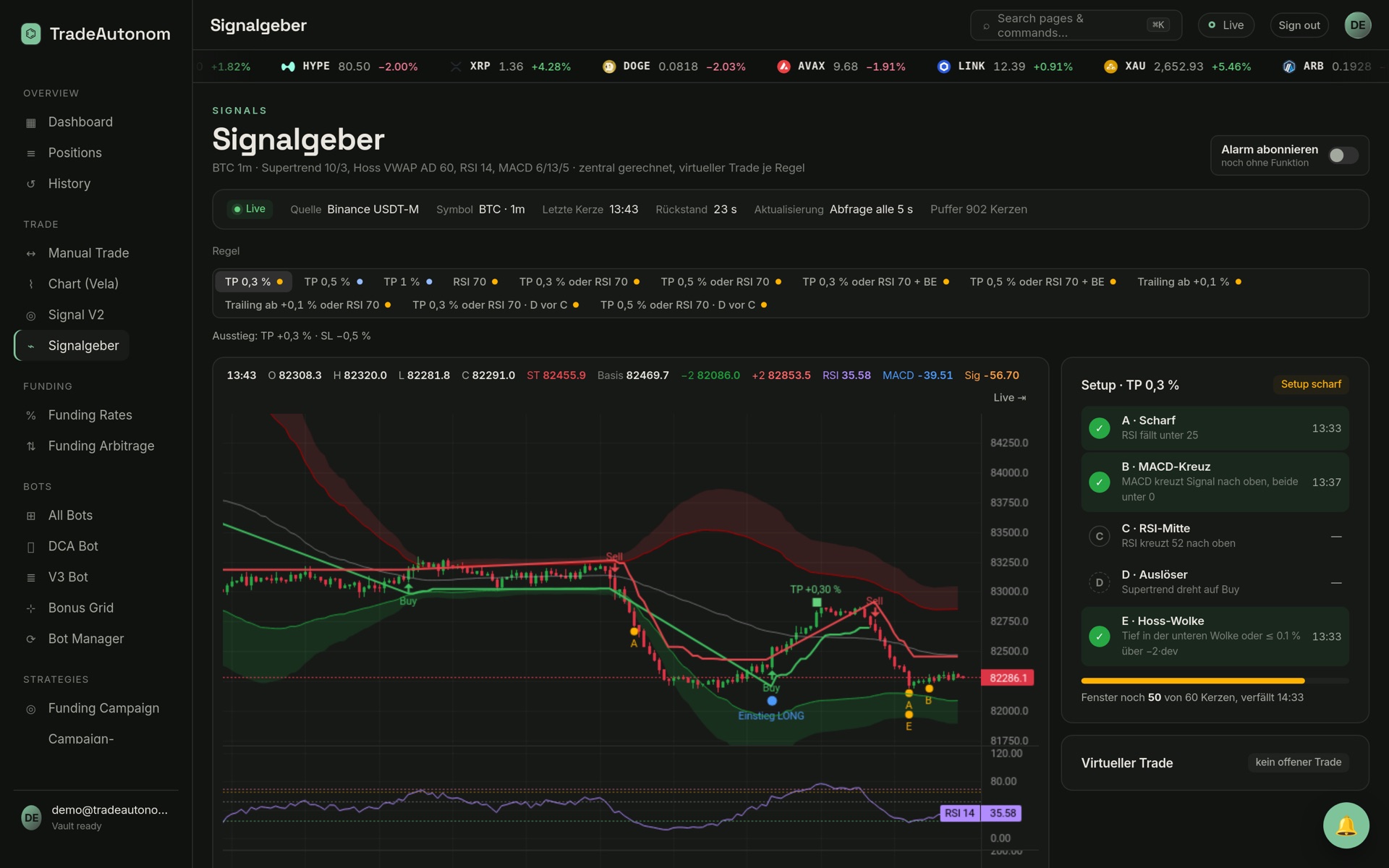The width and height of the screenshot is (1389, 868).
Task: Select TP 0,5 % oder RSI 70 · D vor C
Action: (x=684, y=305)
